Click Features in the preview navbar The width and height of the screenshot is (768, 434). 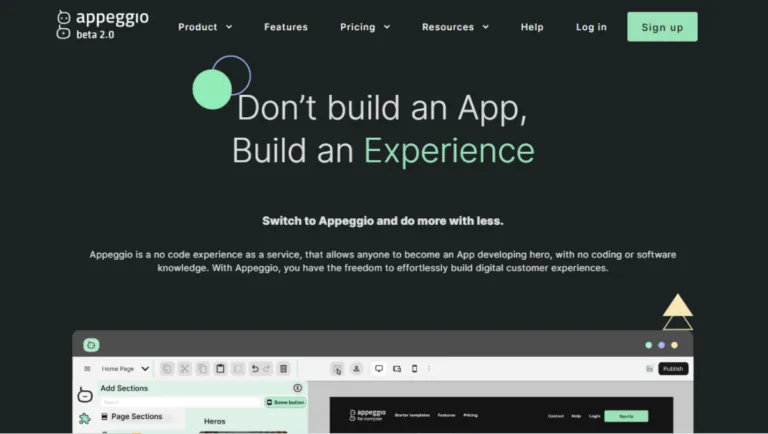tap(446, 415)
